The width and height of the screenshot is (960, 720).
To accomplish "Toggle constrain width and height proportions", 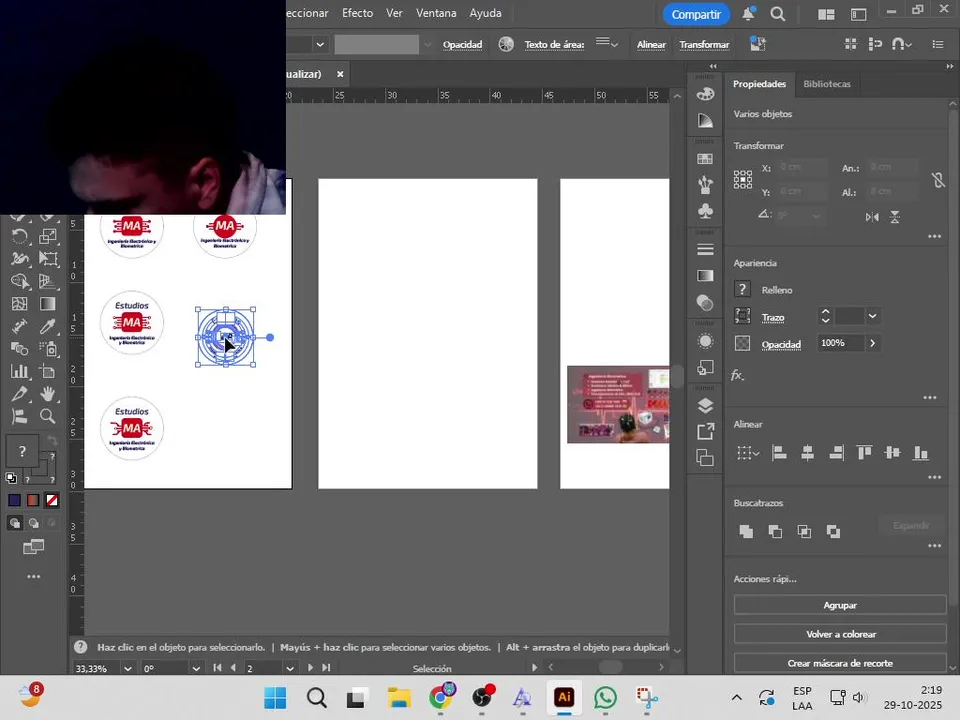I will coord(938,179).
